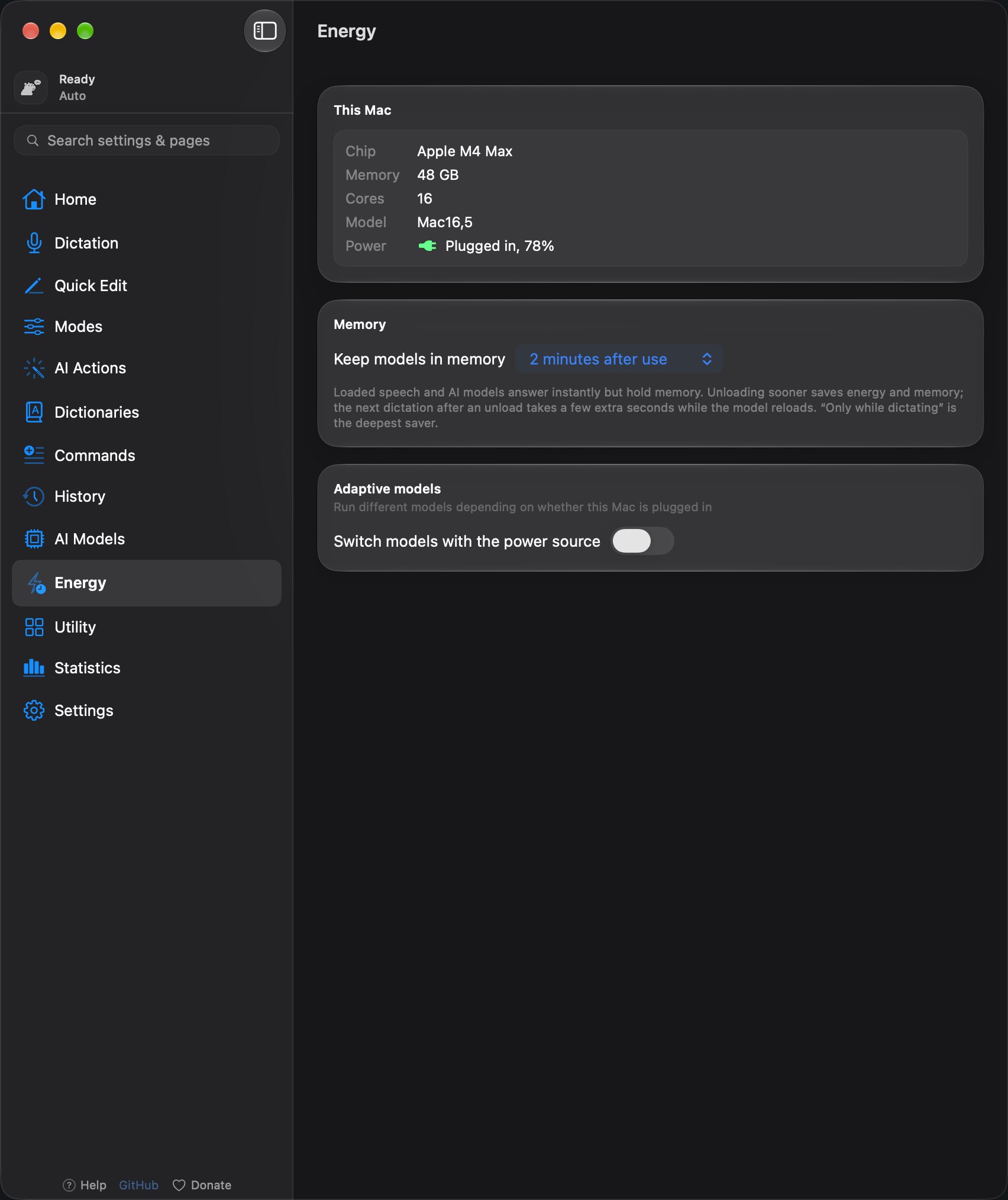Open the Modes sidebar item label
1008x1200 pixels.
point(78,327)
